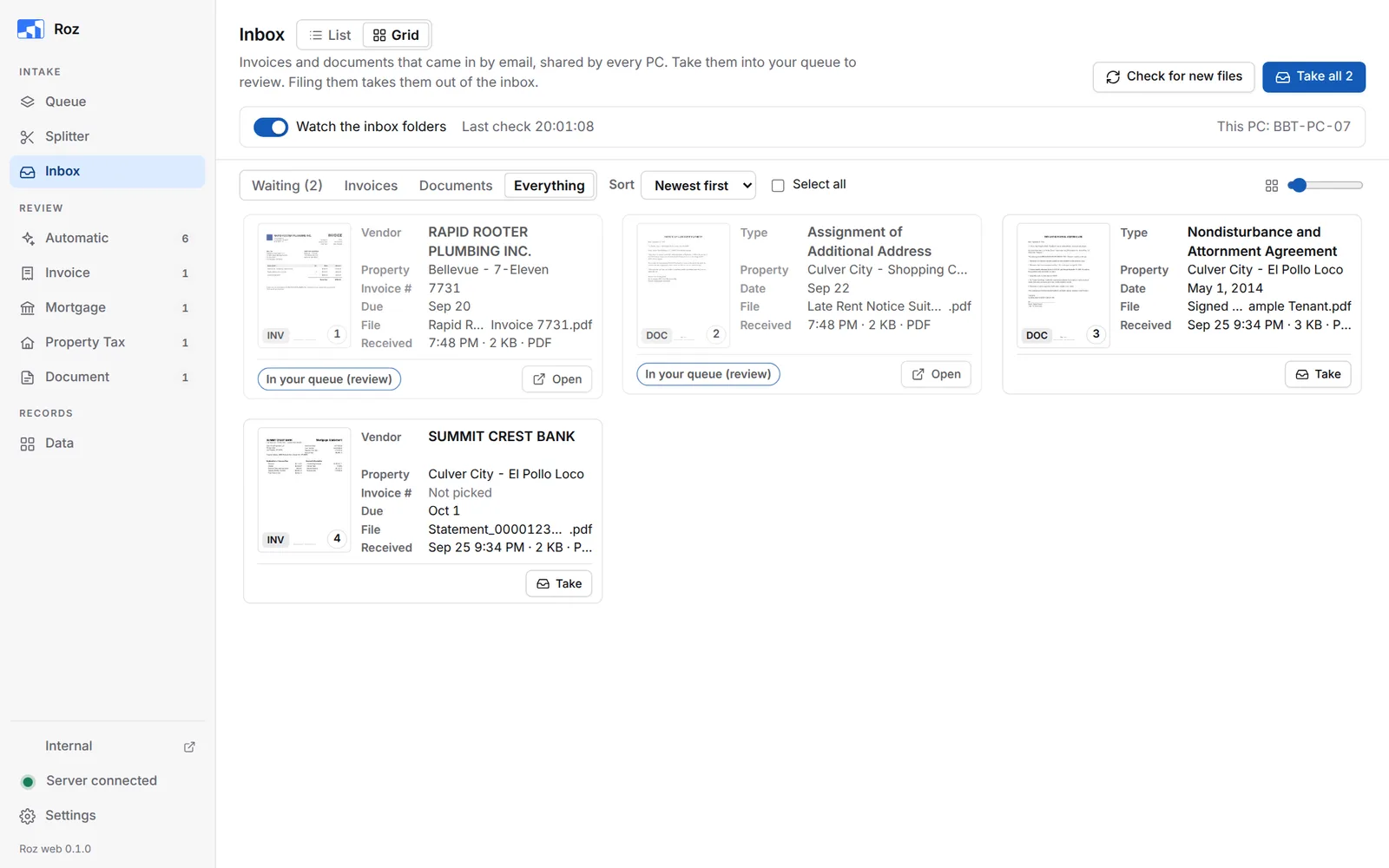Click In your queue badge on Assignment card
Viewport: 1389px width, 868px height.
click(x=708, y=374)
